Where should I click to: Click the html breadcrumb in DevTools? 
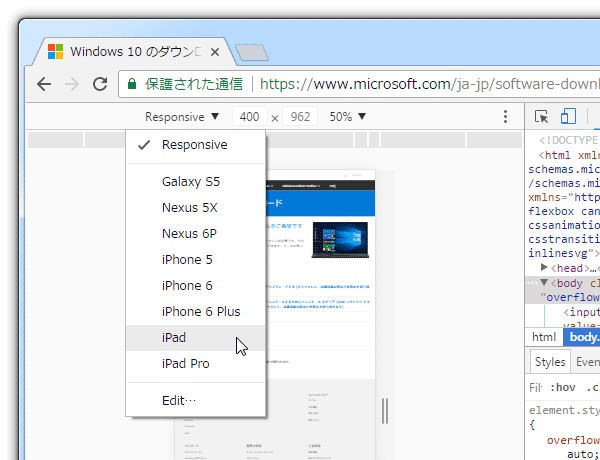544,337
